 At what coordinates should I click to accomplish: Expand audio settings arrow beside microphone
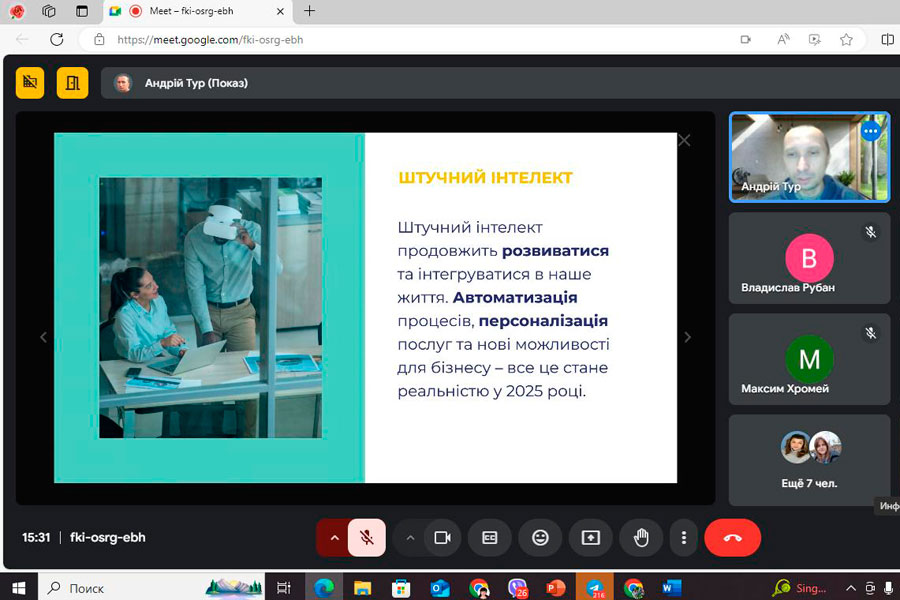[334, 538]
